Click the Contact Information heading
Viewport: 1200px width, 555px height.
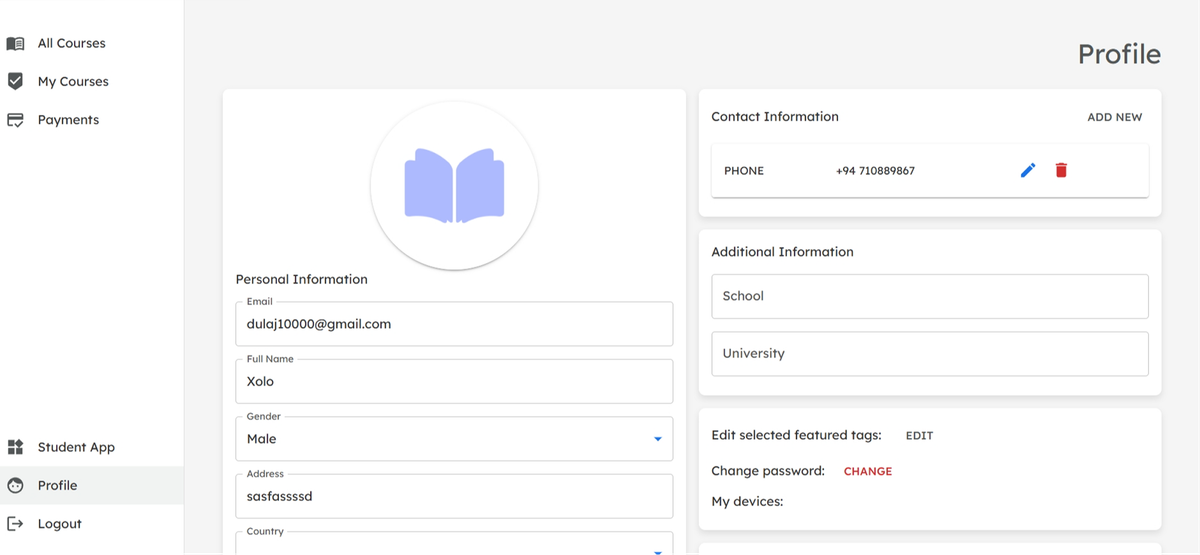775,117
